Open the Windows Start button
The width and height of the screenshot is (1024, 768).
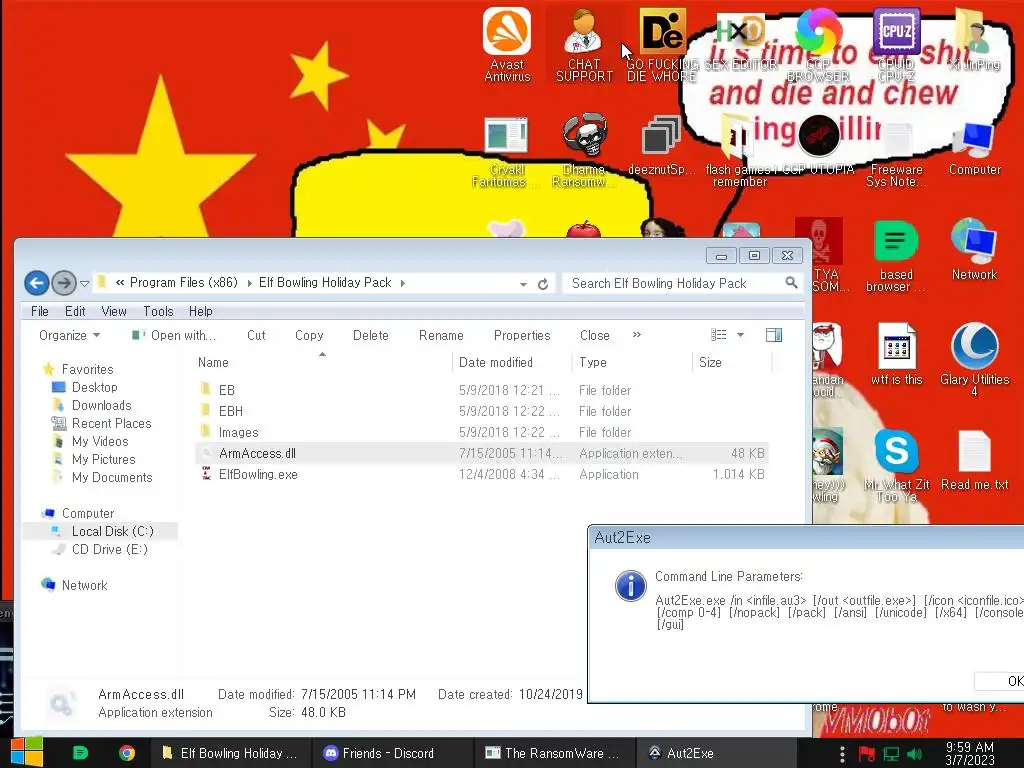[27, 752]
